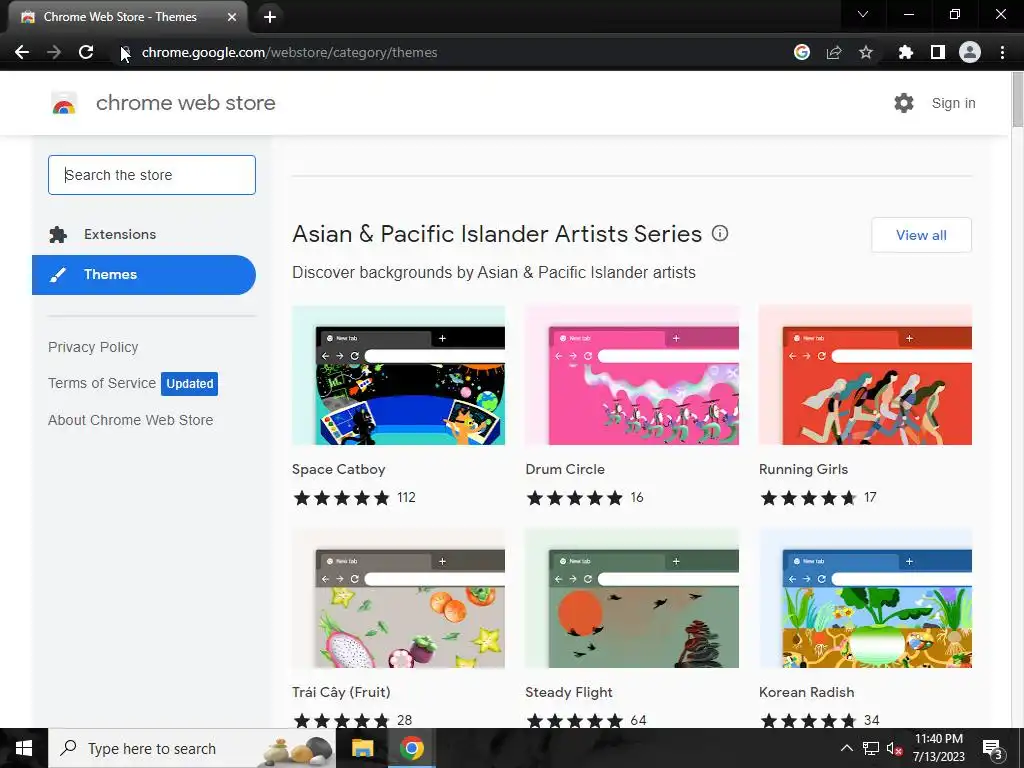The image size is (1024, 768).
Task: Open the network status tray icon
Action: coord(871,748)
